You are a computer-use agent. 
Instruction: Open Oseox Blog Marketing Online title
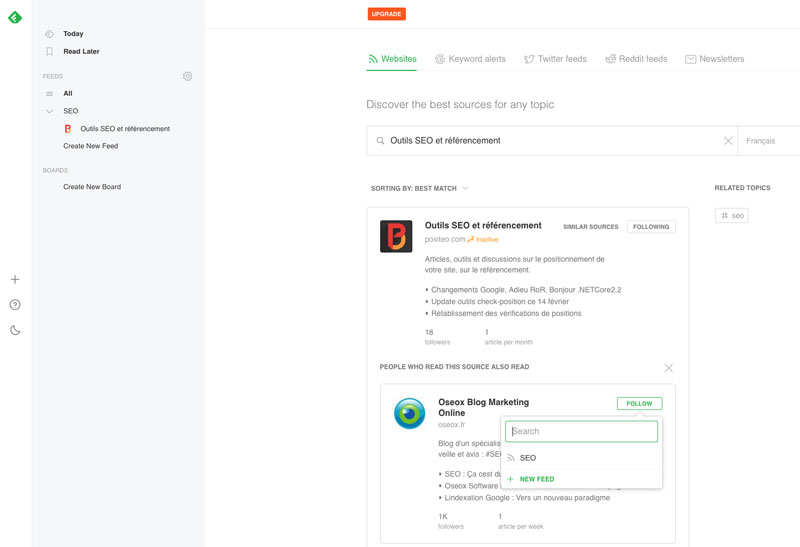click(x=483, y=407)
